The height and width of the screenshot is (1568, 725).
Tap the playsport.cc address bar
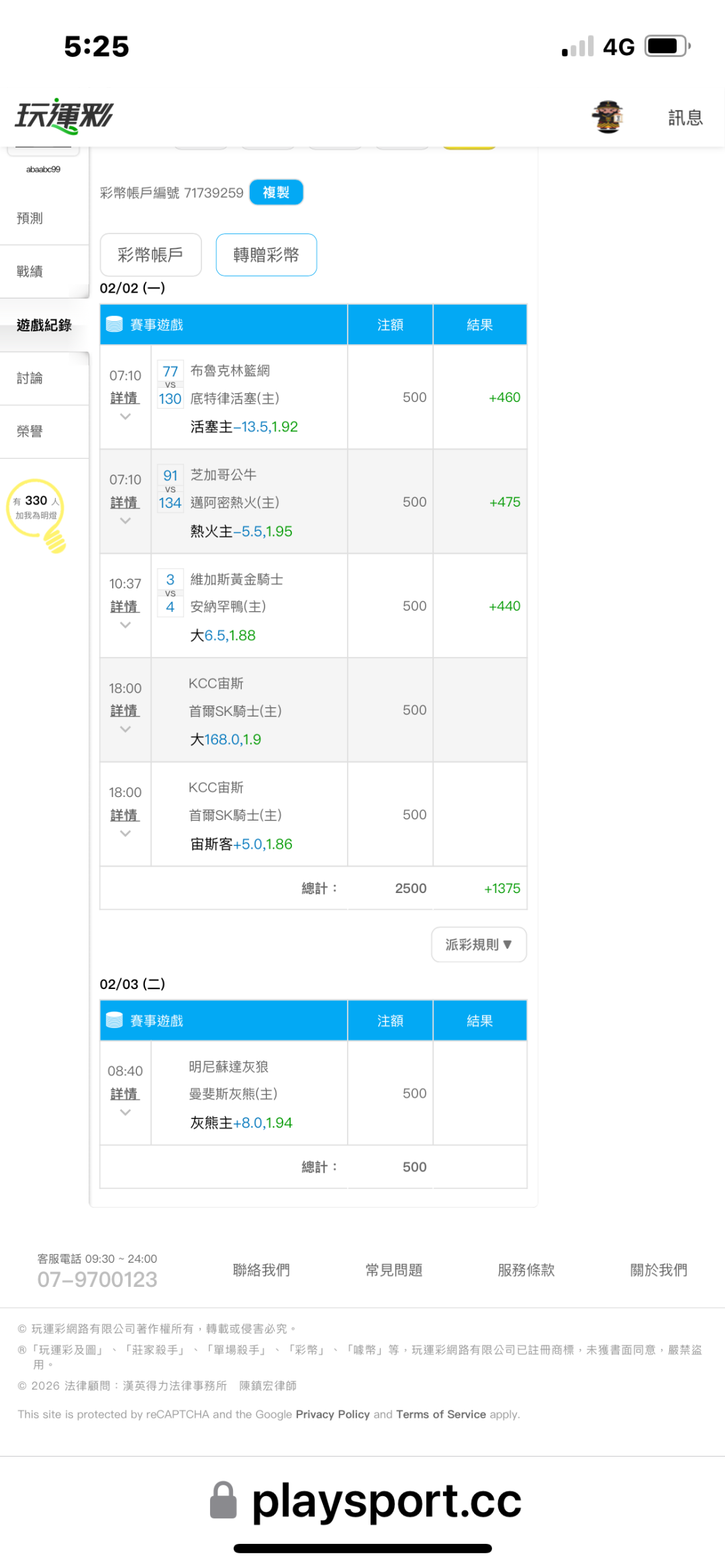[x=386, y=1501]
